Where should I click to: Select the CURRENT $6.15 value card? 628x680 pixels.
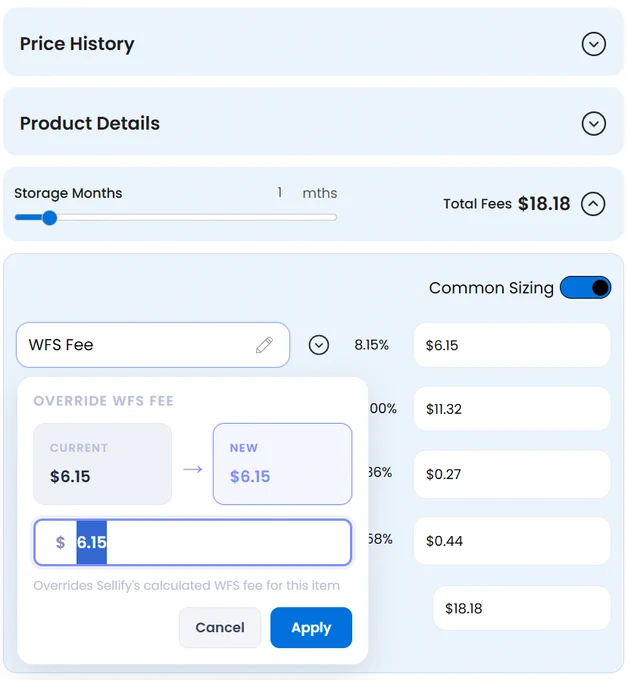(102, 464)
